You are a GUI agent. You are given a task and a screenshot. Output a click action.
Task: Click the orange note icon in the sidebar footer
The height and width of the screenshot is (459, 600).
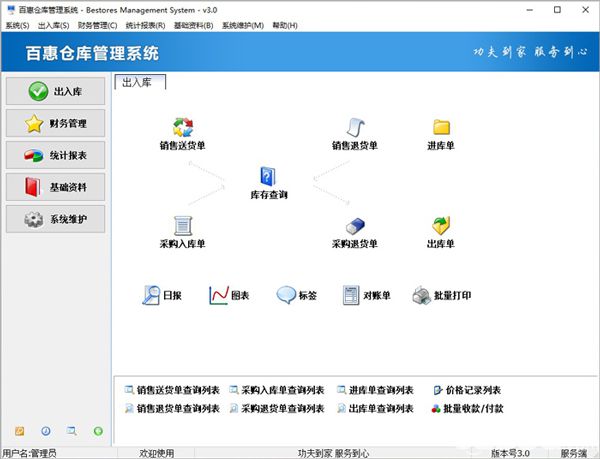point(20,431)
